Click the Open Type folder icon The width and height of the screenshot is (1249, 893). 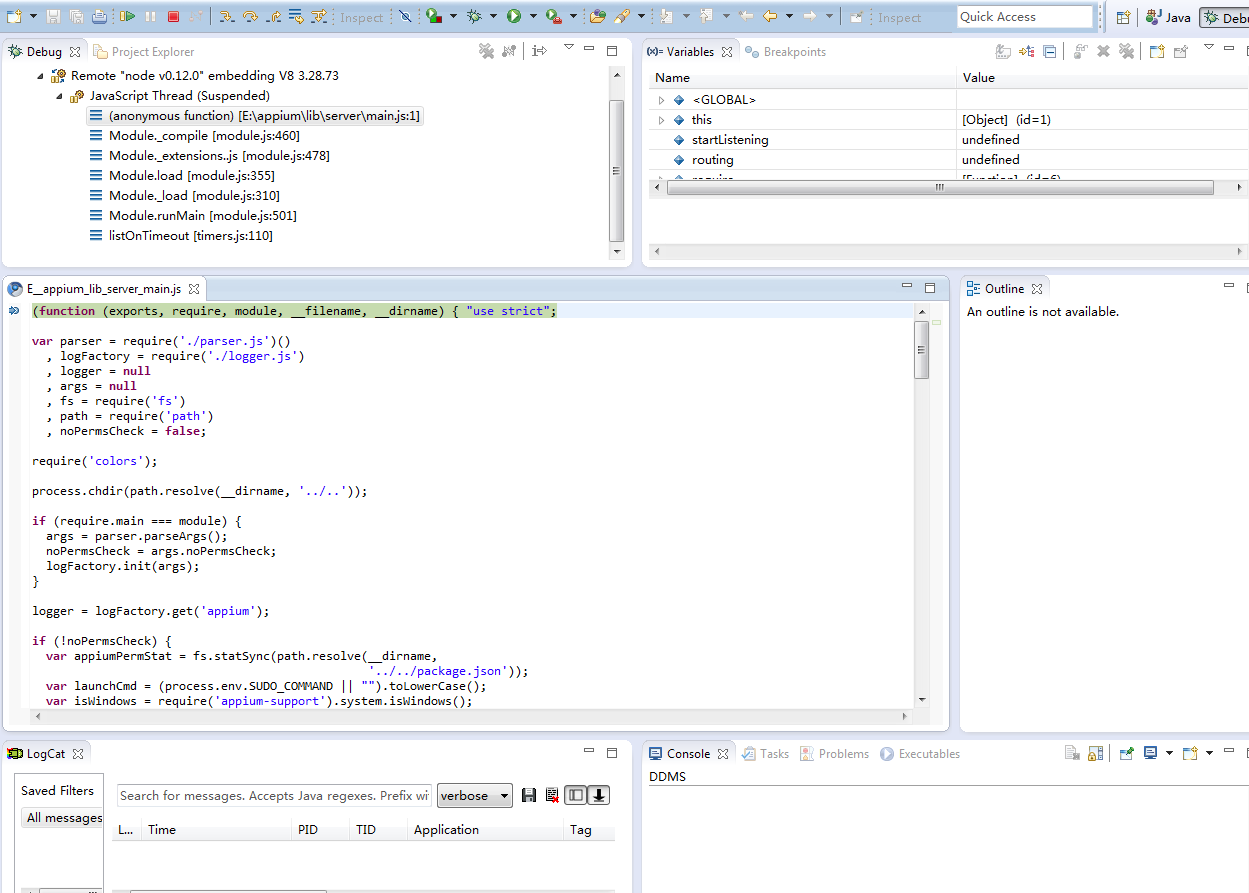[597, 16]
